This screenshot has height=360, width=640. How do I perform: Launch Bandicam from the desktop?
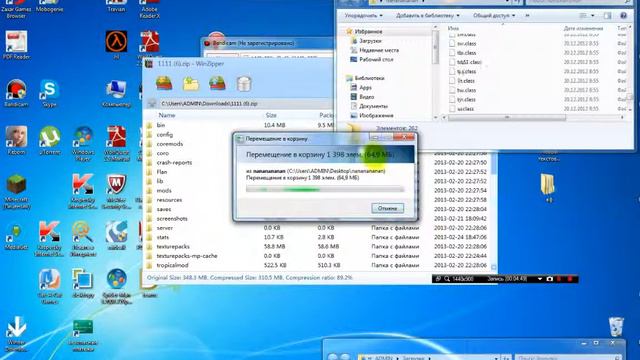point(16,93)
